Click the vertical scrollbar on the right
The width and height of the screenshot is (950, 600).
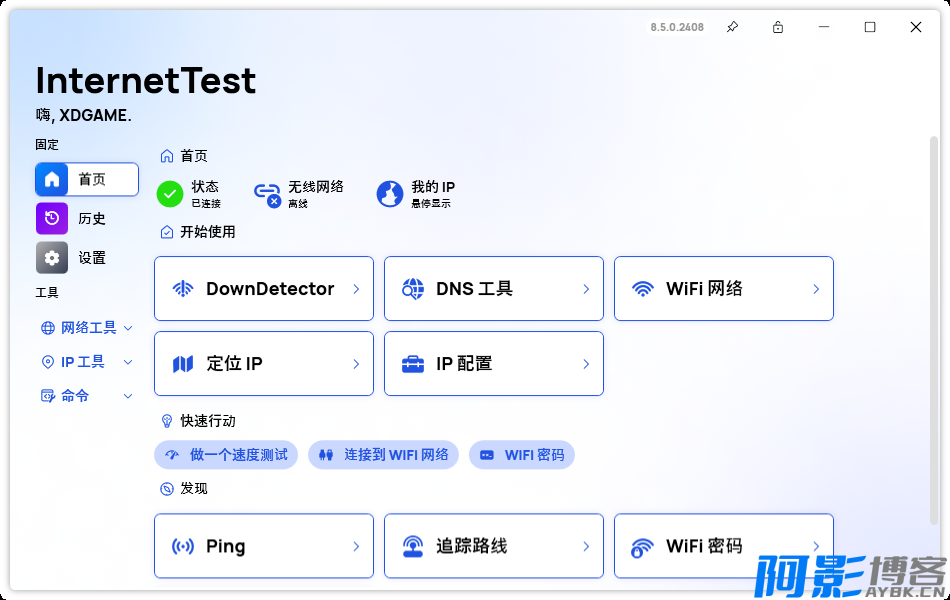point(934,330)
